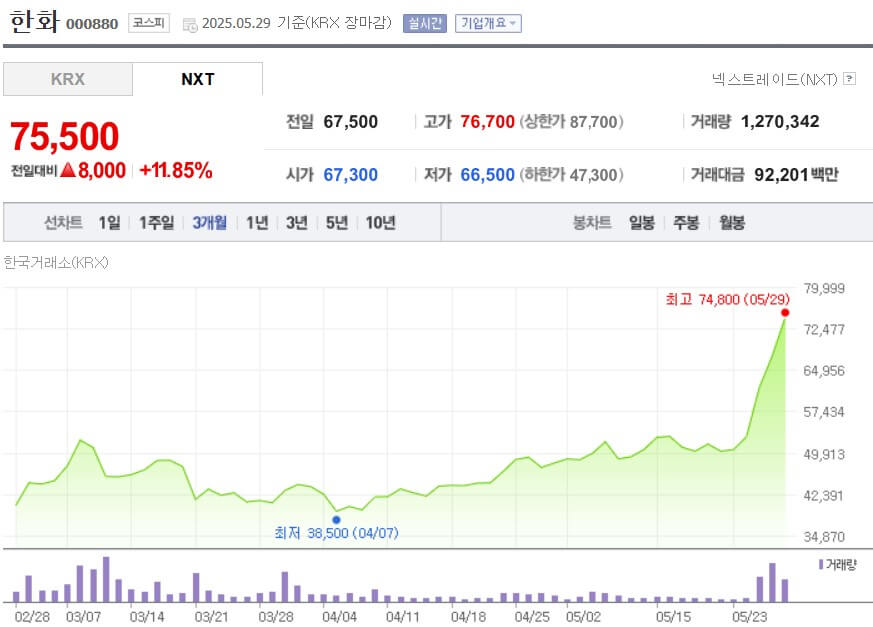Click the 전일대비 8,000 change amount
The height and width of the screenshot is (627, 873).
(x=68, y=170)
